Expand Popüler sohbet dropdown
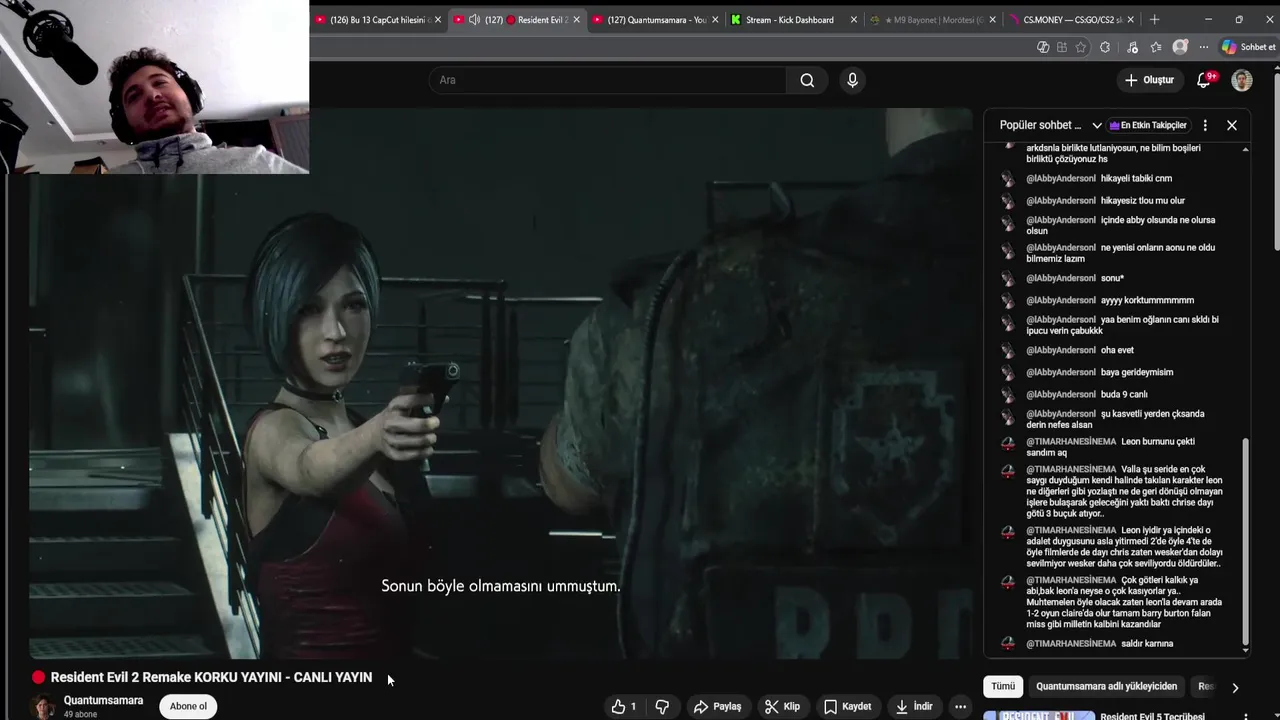 1097,125
